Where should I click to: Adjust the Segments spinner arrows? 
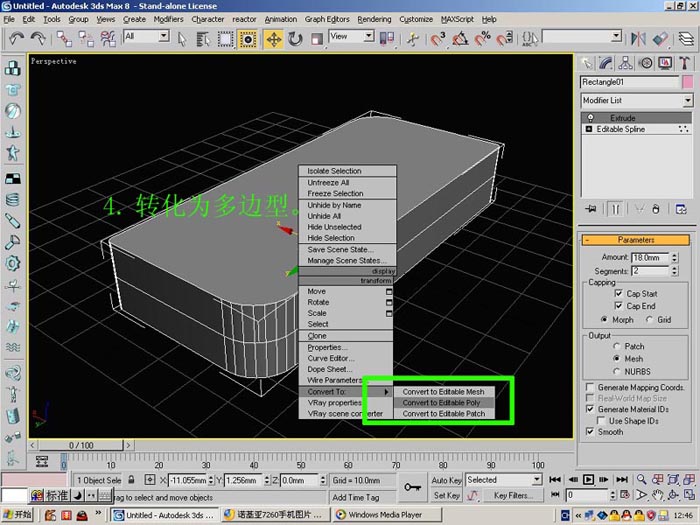[x=675, y=271]
